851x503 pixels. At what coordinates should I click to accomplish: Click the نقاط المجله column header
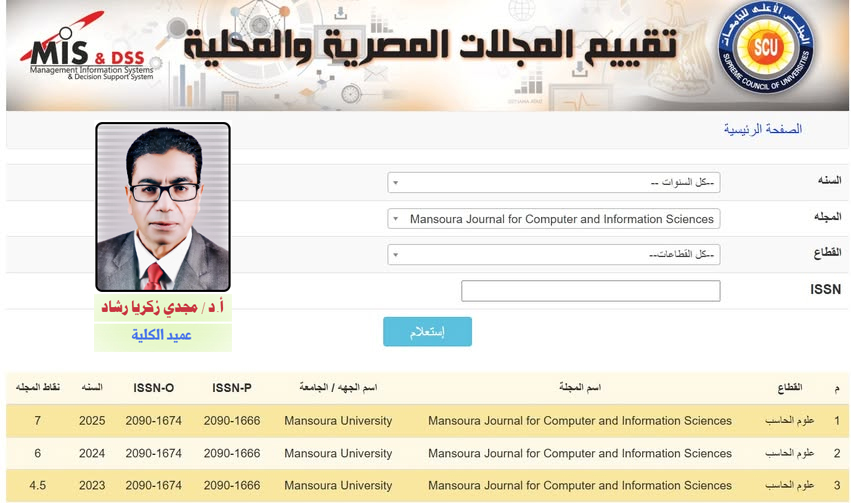tap(37, 387)
